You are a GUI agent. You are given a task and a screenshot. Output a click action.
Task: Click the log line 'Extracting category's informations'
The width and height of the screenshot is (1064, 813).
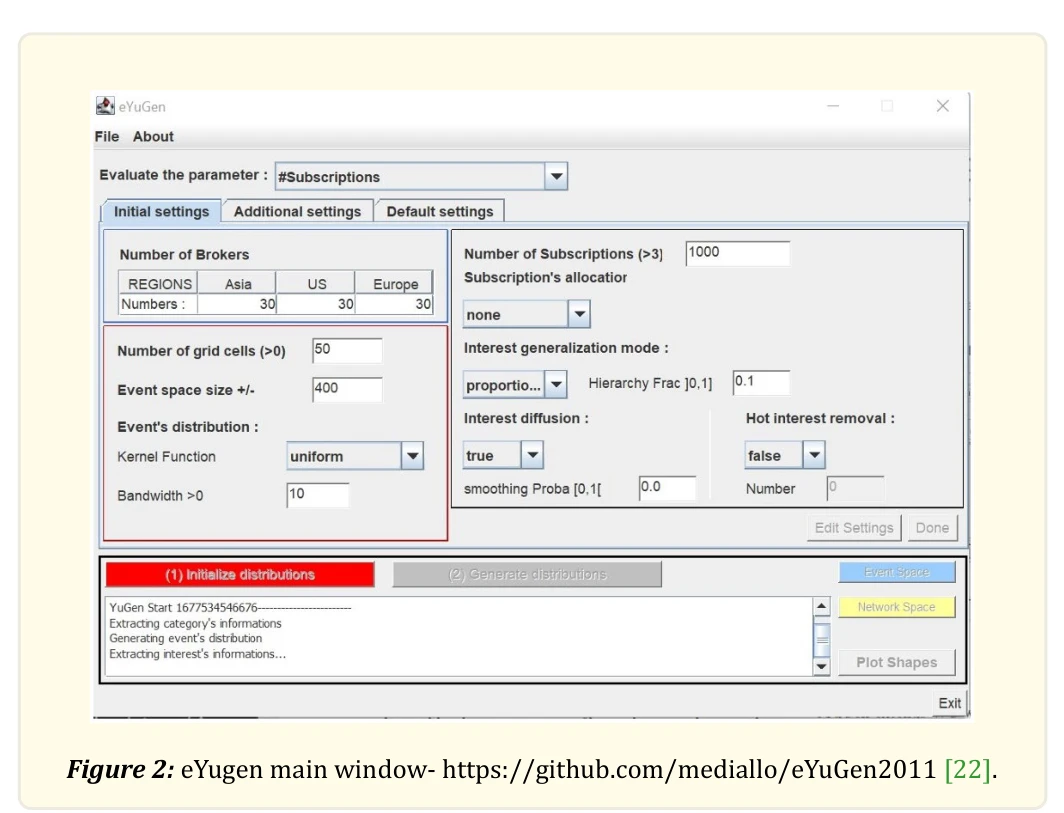coord(195,623)
